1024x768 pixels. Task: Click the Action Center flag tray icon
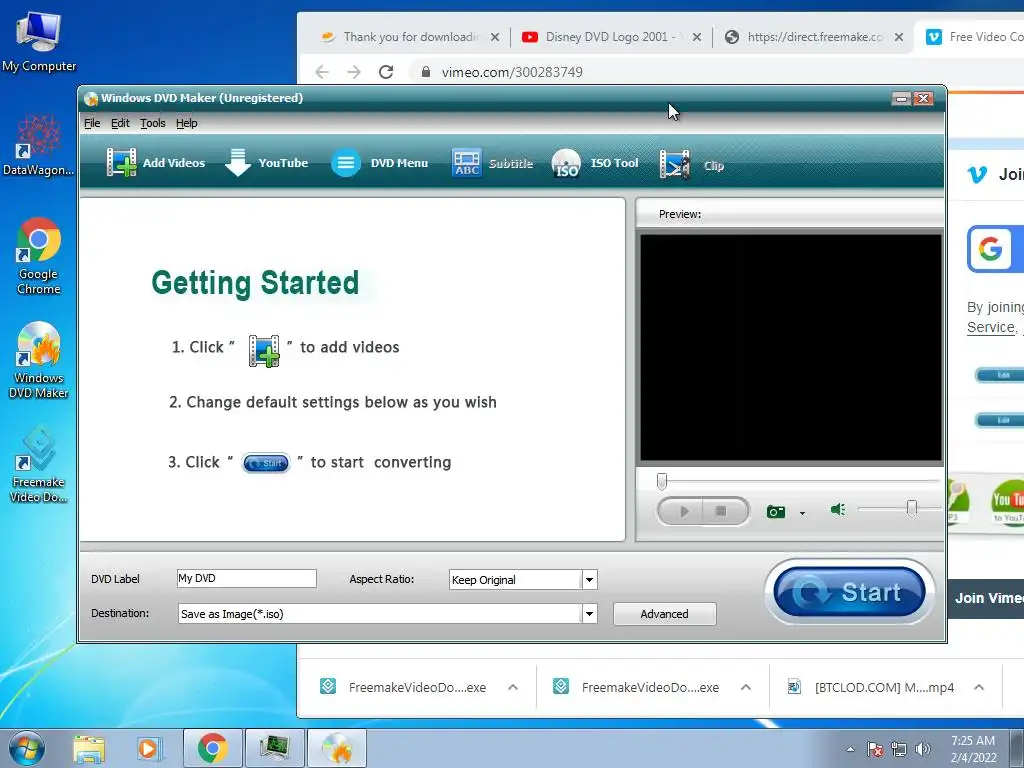pos(875,749)
